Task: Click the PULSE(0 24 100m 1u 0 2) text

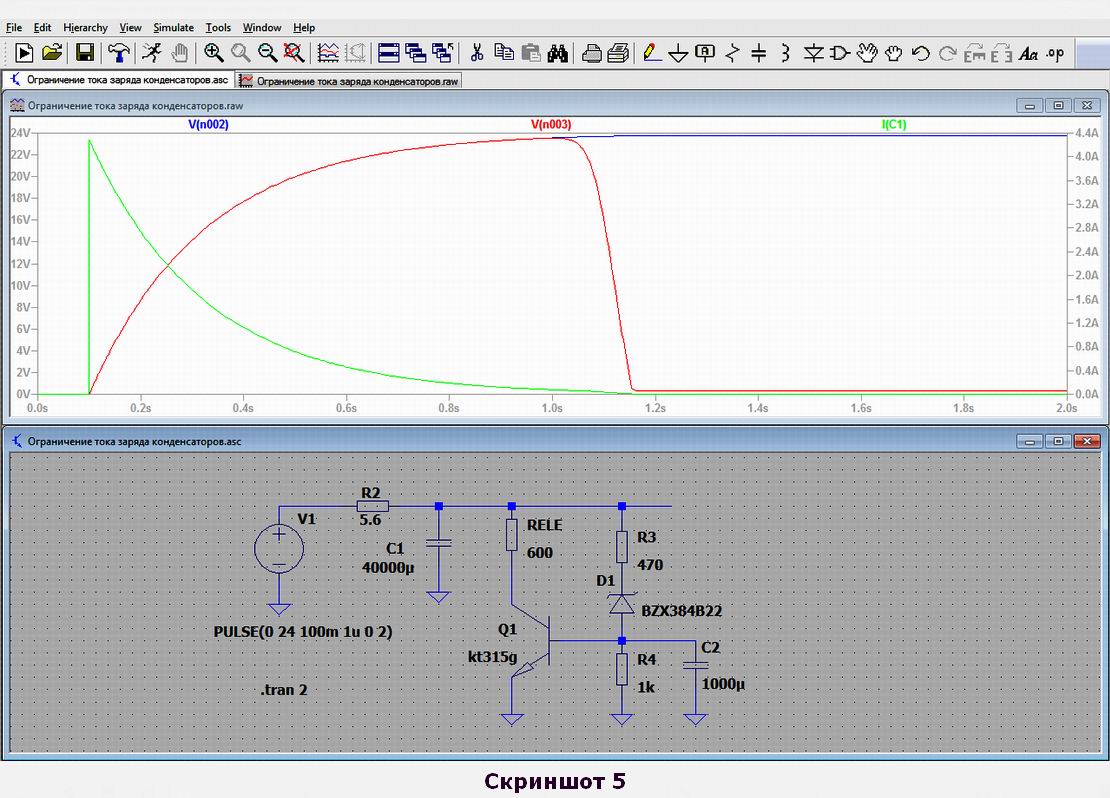Action: coord(303,632)
